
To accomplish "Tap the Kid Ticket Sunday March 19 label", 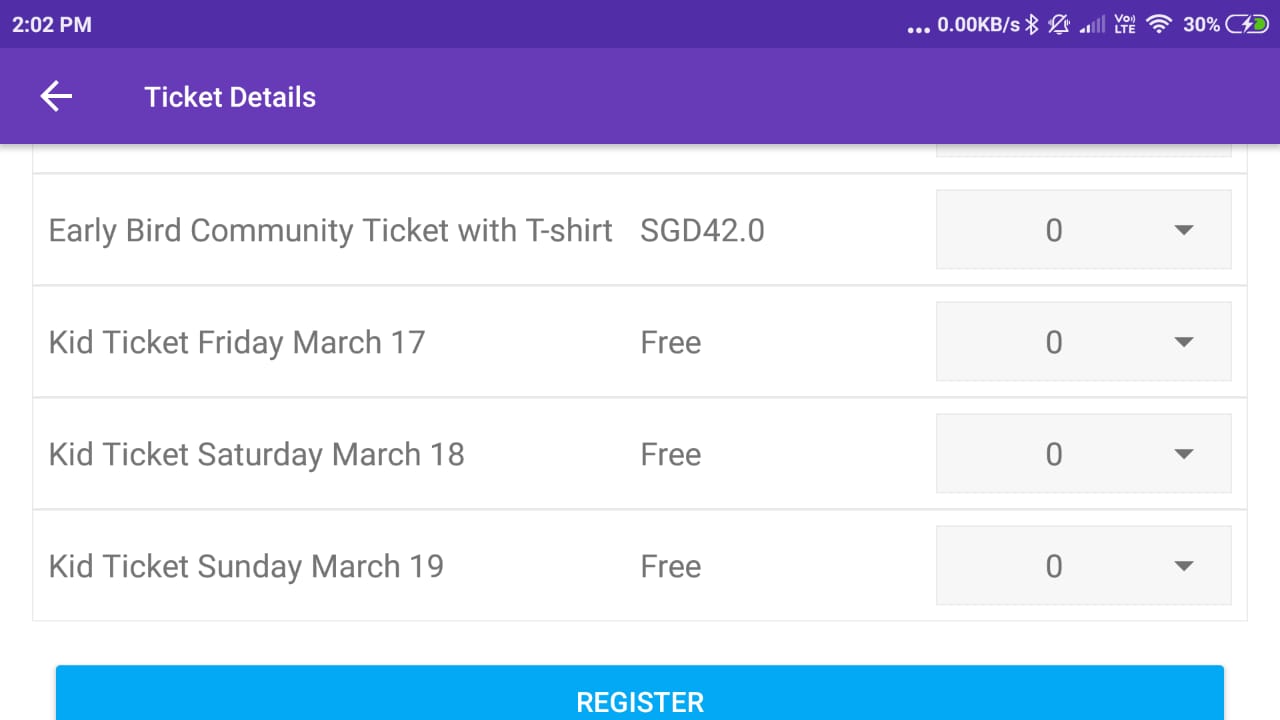I will [x=246, y=566].
